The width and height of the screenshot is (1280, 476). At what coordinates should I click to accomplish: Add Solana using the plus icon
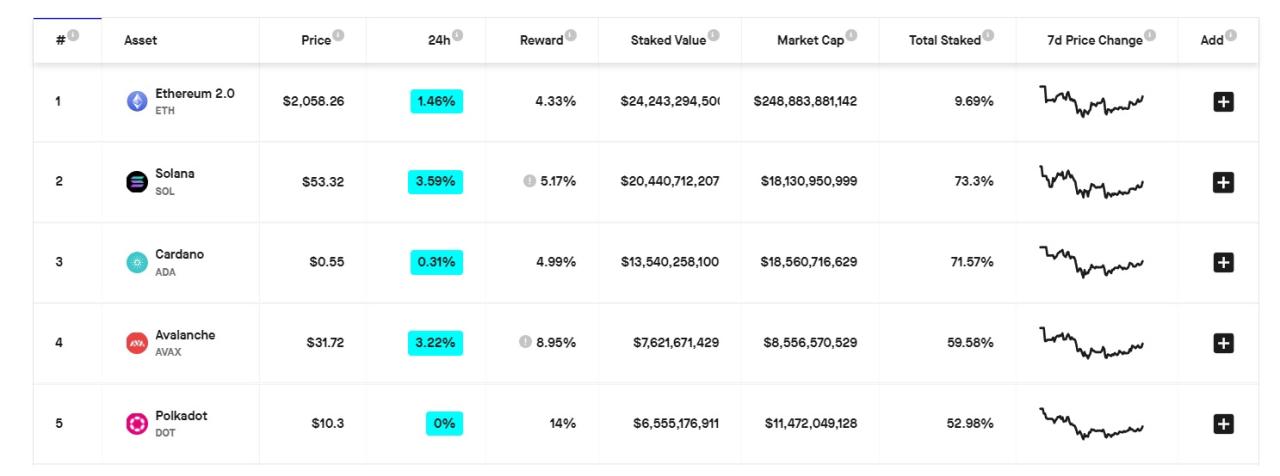[x=1222, y=182]
